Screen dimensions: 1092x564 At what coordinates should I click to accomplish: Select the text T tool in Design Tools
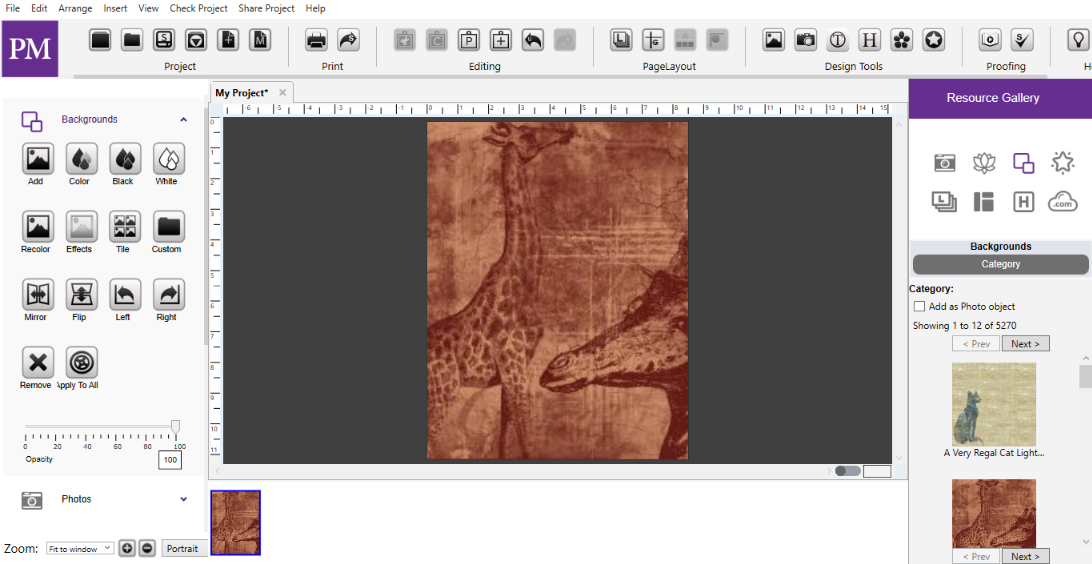(838, 40)
